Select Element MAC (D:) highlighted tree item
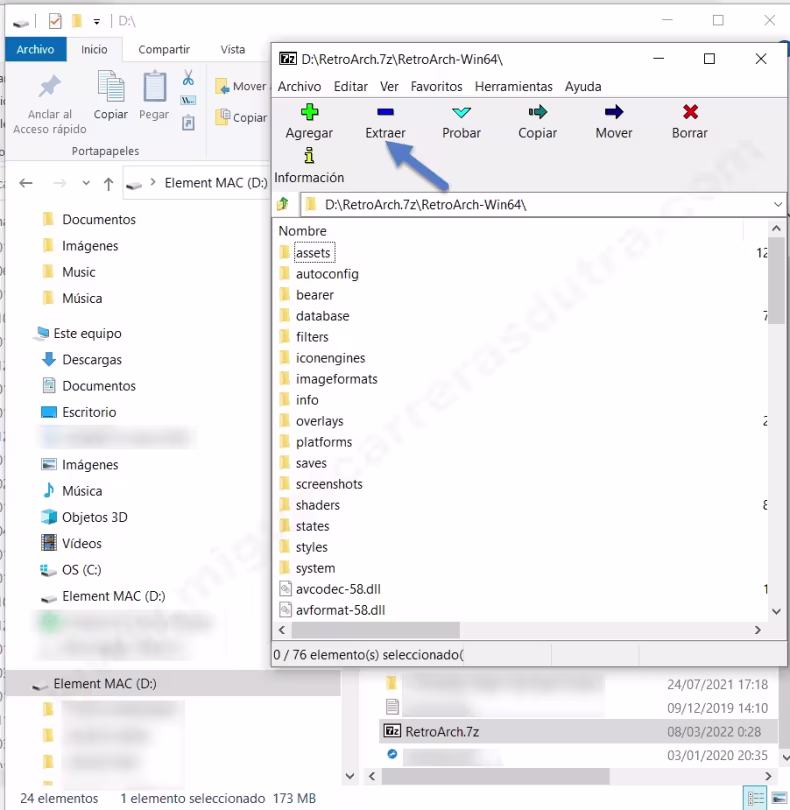The image size is (790, 810). (173, 683)
